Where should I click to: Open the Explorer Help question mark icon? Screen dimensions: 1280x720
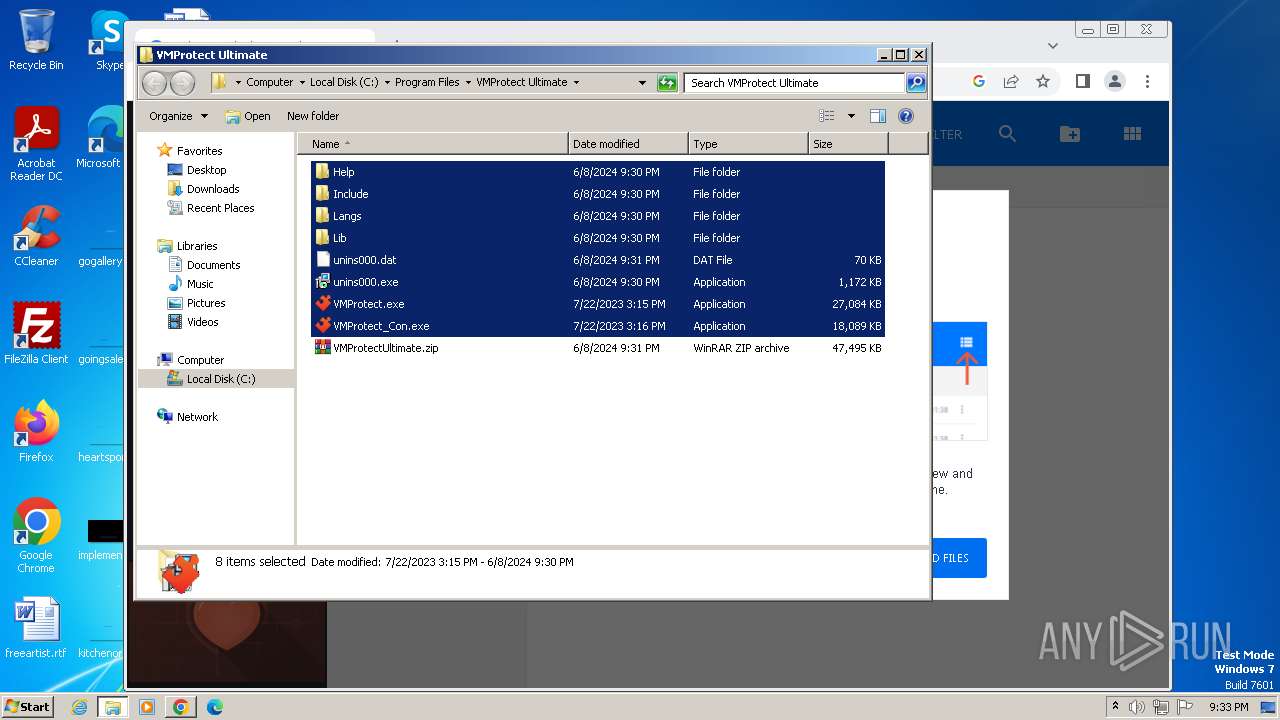click(x=906, y=116)
